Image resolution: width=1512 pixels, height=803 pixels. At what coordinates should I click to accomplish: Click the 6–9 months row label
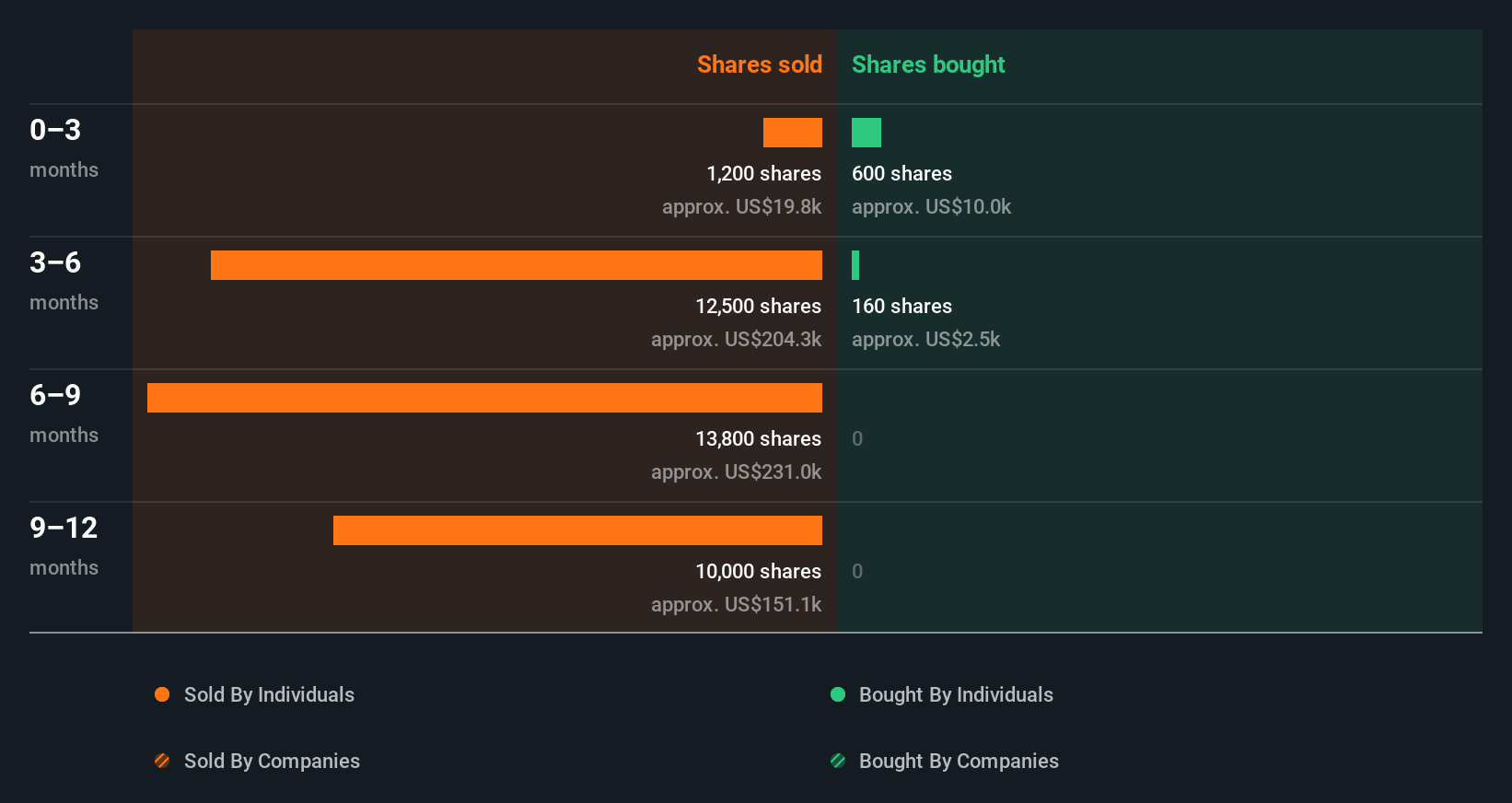tap(64, 413)
